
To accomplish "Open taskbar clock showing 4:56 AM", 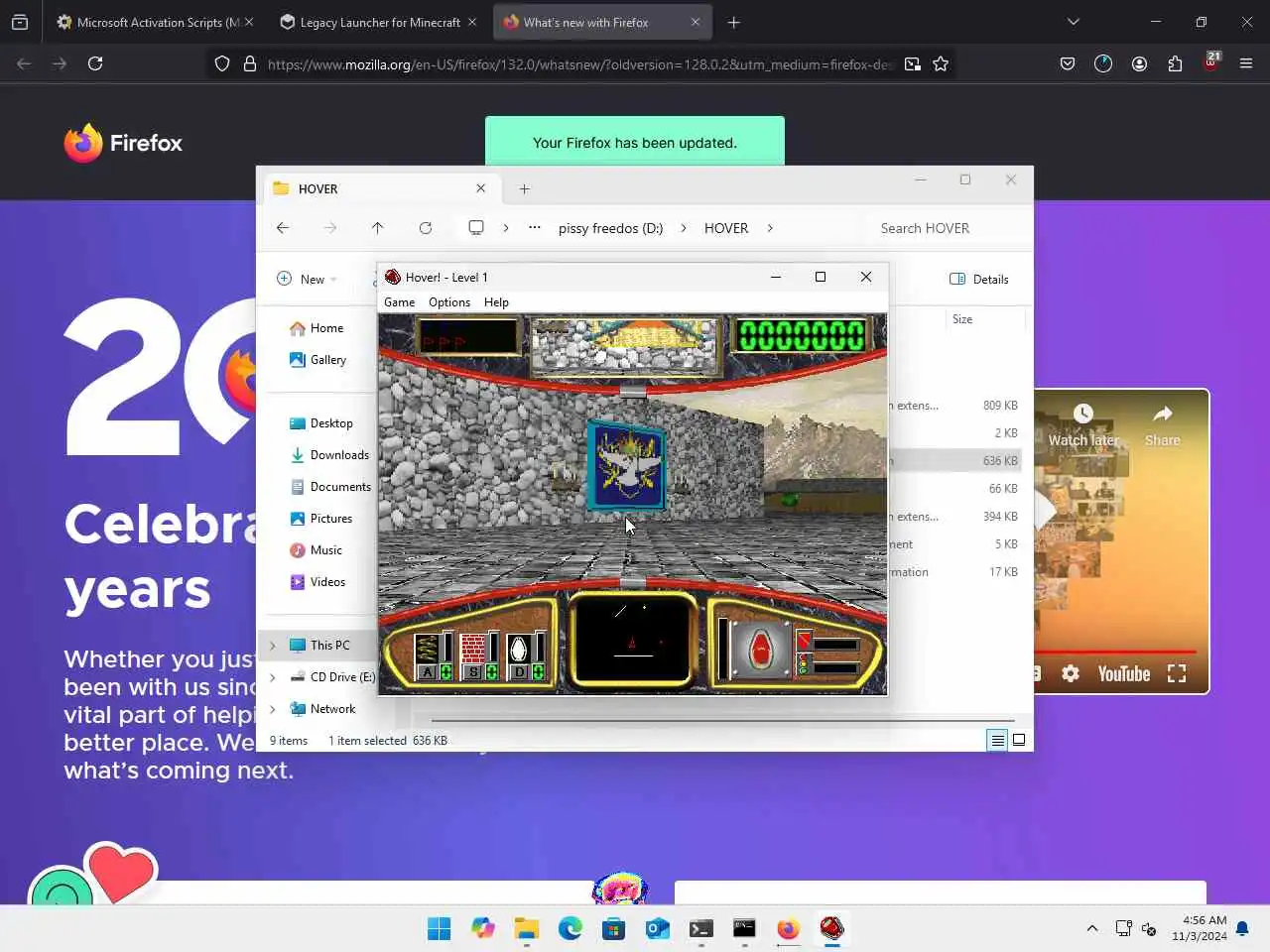I will click(x=1200, y=928).
